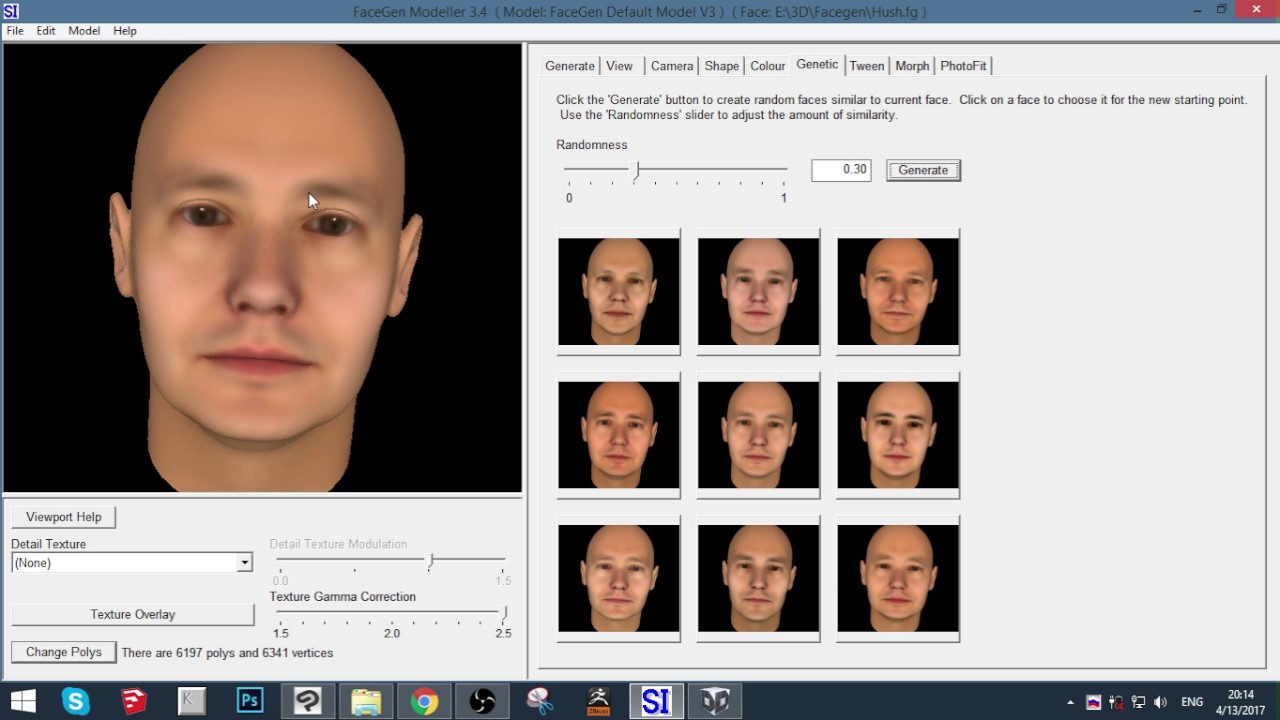Open OBS Studio from the taskbar
The width and height of the screenshot is (1280, 720).
pyautogui.click(x=482, y=701)
